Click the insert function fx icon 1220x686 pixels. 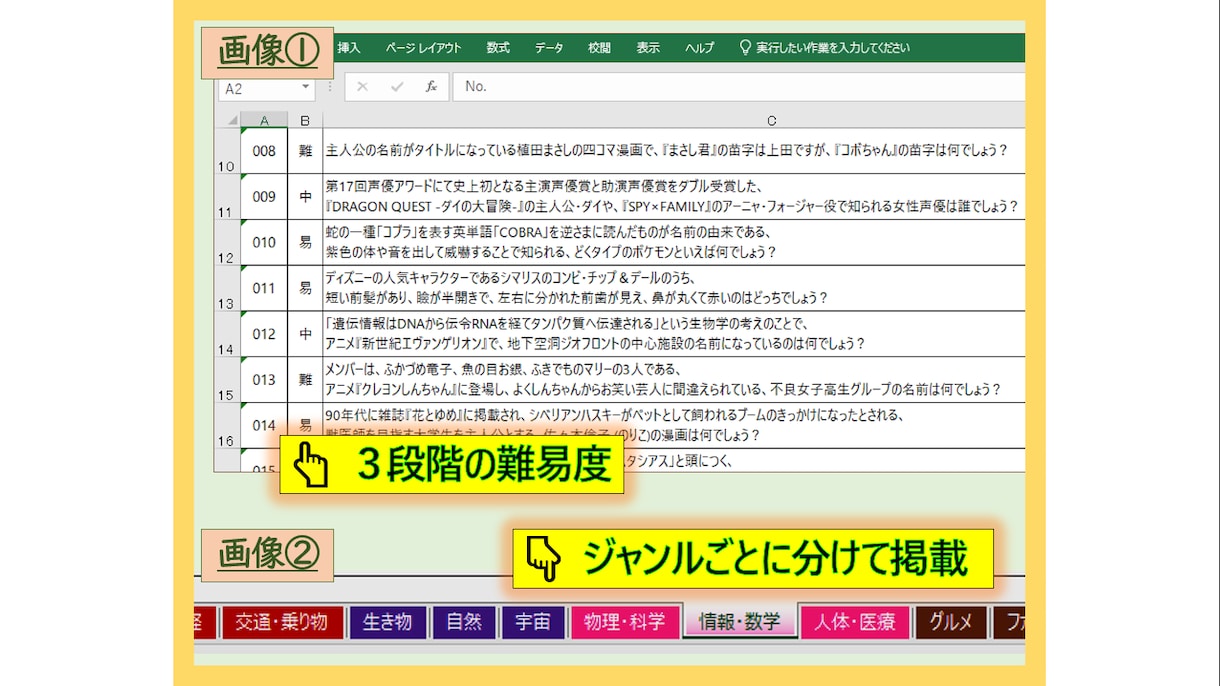431,87
